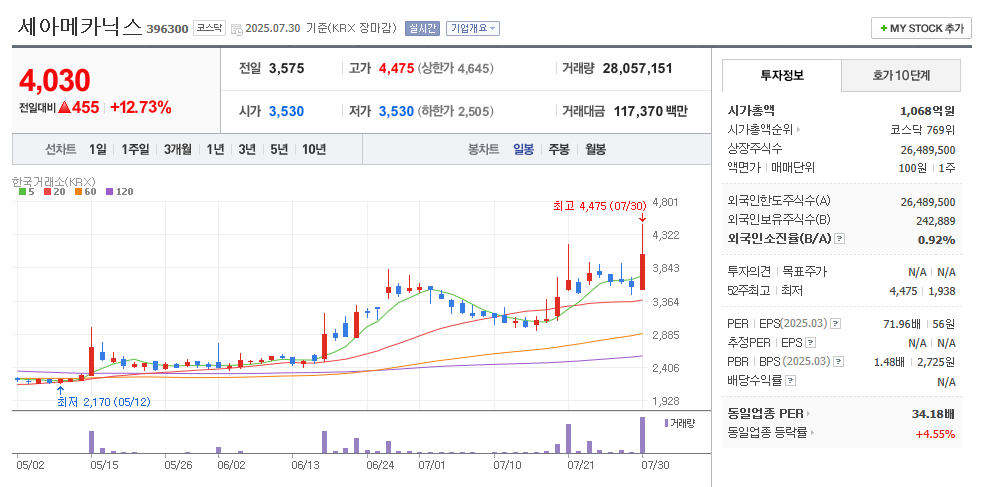Screen dimensions: 984x487
Task: Click the help icon next to PBR BPS(2025.03)
Action: pos(838,361)
